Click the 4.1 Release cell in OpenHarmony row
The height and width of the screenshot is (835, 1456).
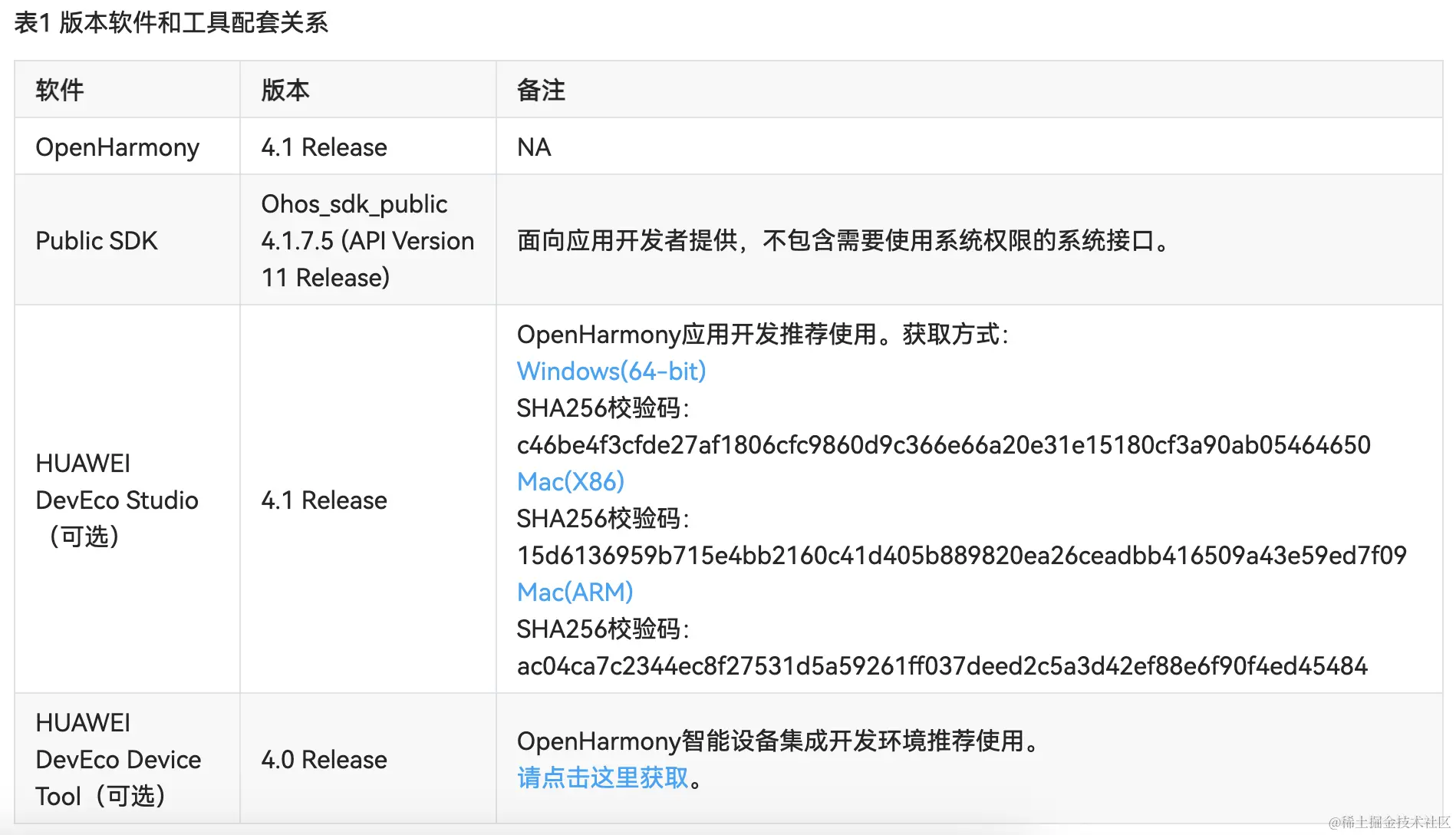[x=367, y=147]
